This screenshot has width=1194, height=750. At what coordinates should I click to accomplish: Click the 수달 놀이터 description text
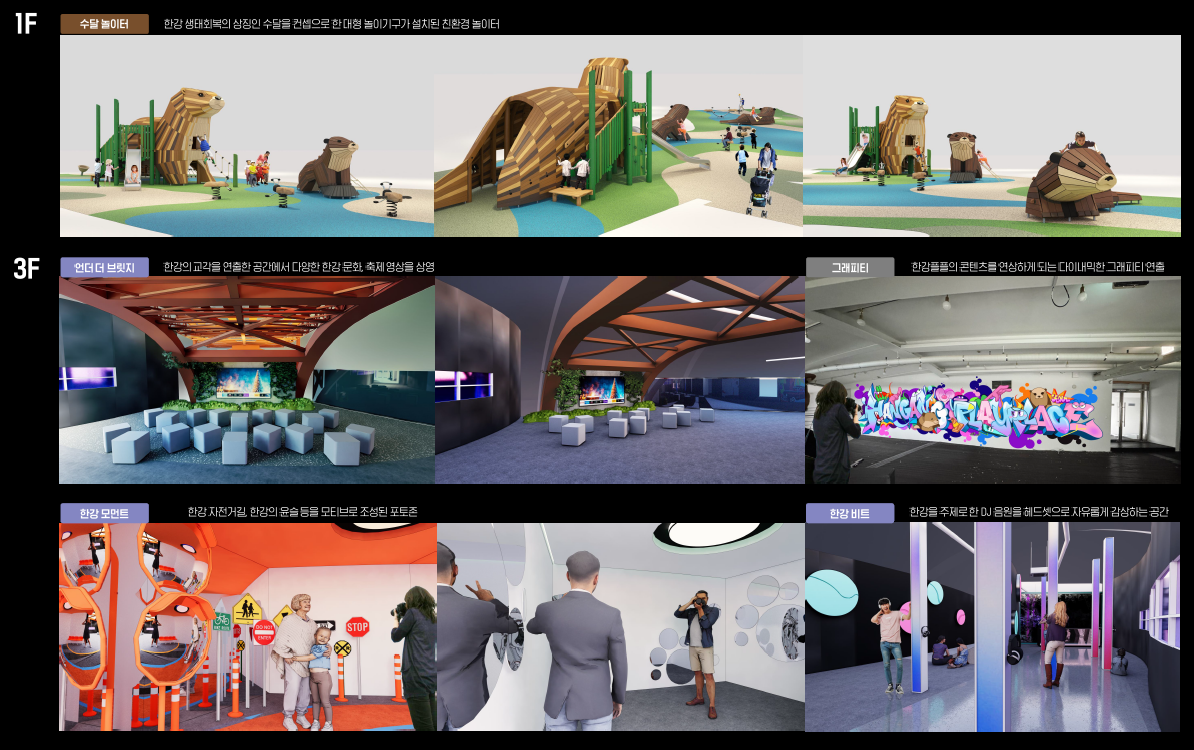pyautogui.click(x=331, y=24)
